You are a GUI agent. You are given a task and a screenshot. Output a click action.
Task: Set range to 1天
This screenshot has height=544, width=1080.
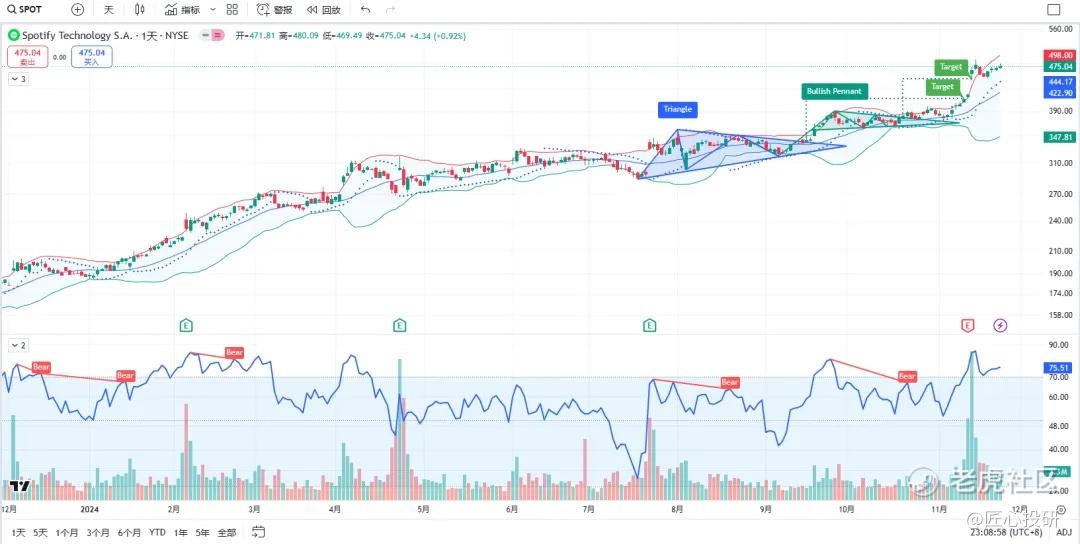[19, 532]
